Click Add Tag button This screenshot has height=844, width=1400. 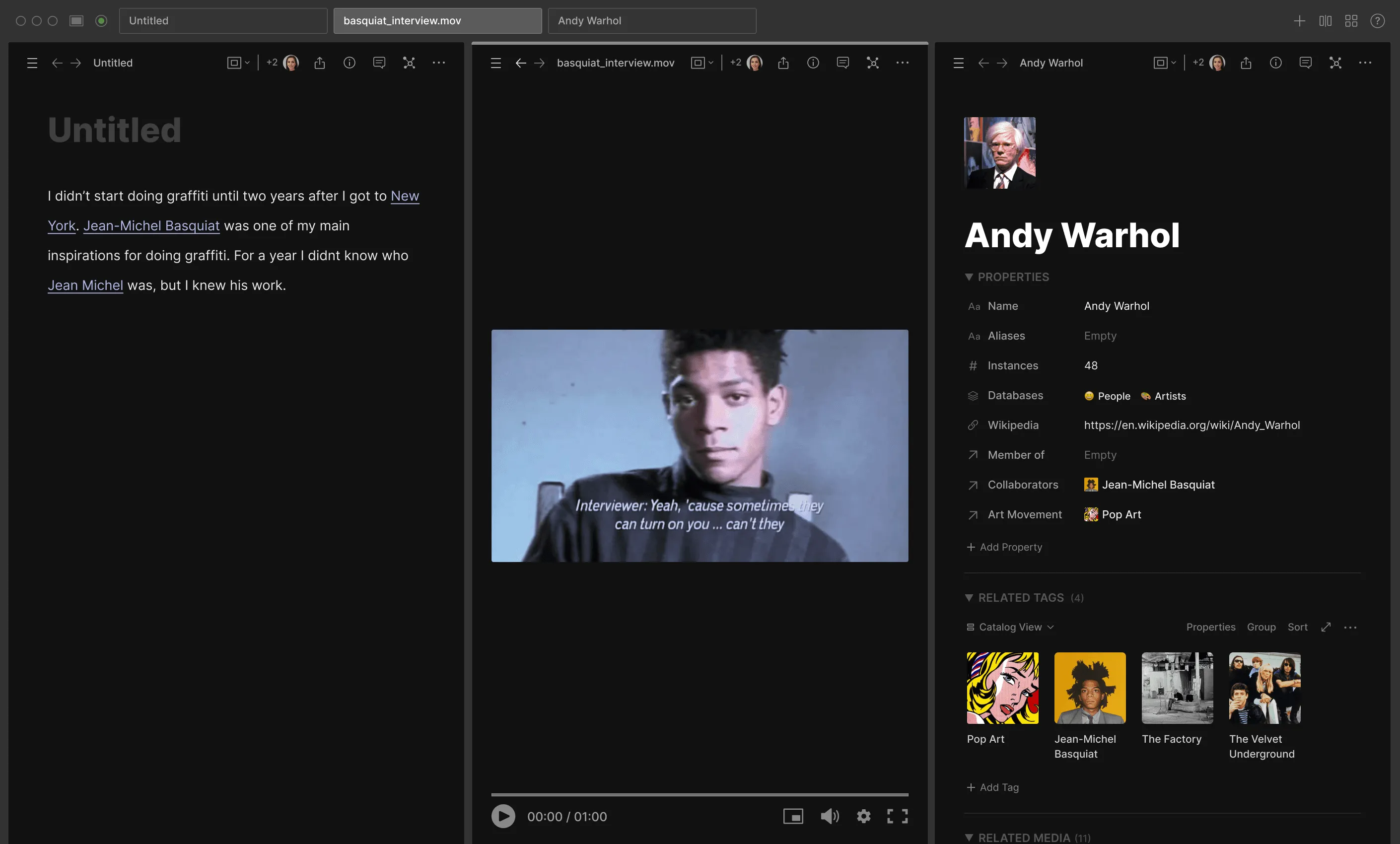pyautogui.click(x=992, y=787)
